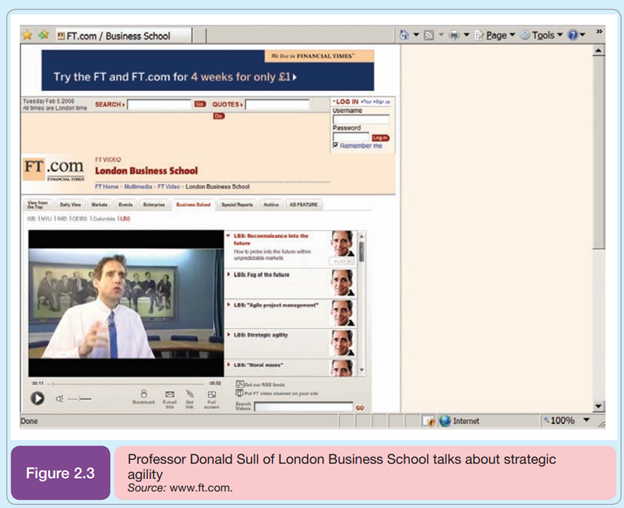Screen dimensions: 624x508
Task: Switch to the Daily View tab
Action: point(70,204)
